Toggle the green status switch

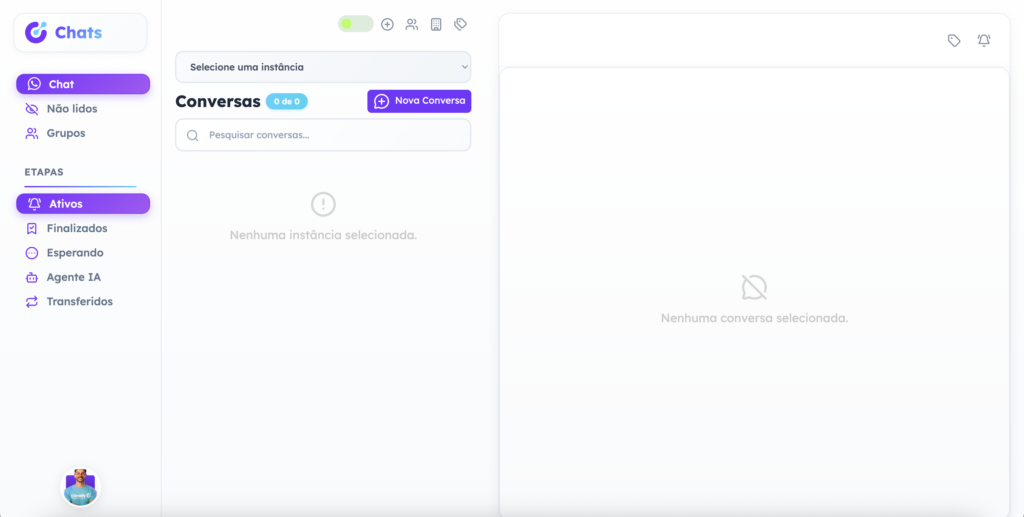tap(355, 24)
